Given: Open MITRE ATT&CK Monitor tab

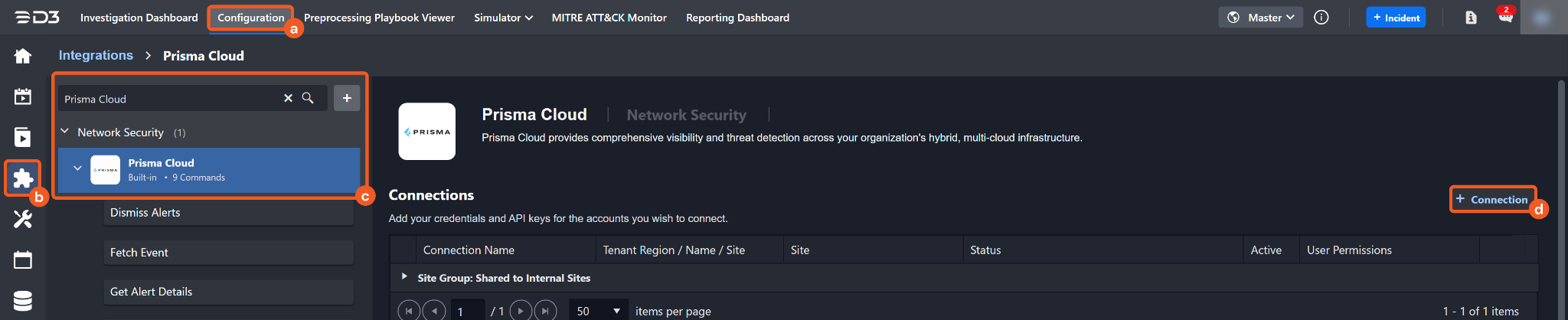Looking at the screenshot, I should (609, 18).
